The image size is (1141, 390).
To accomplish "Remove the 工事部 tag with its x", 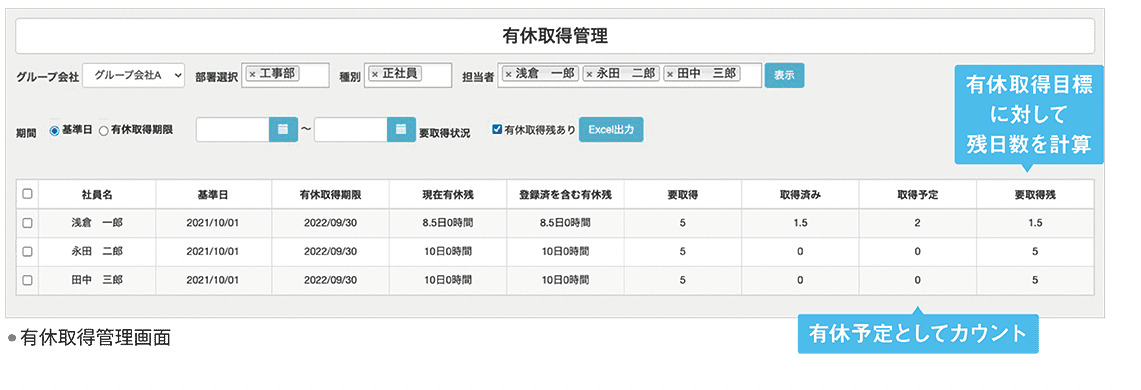I will click(x=252, y=74).
